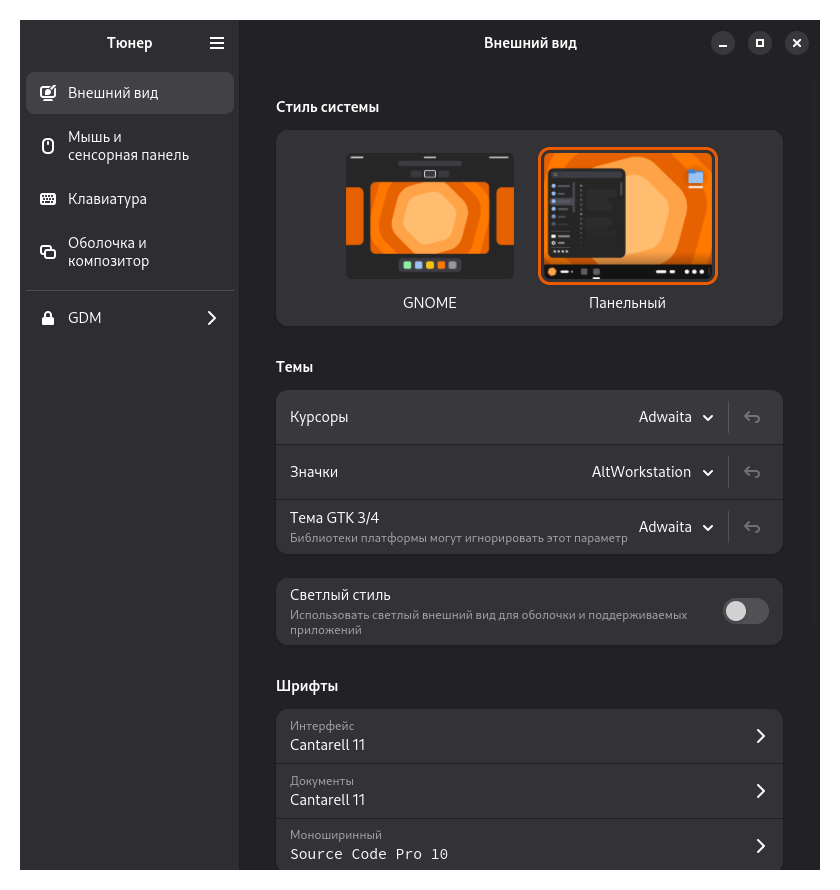Go to Мышь и сенсорная панель page
This screenshot has height=890, width=840.
pos(130,146)
